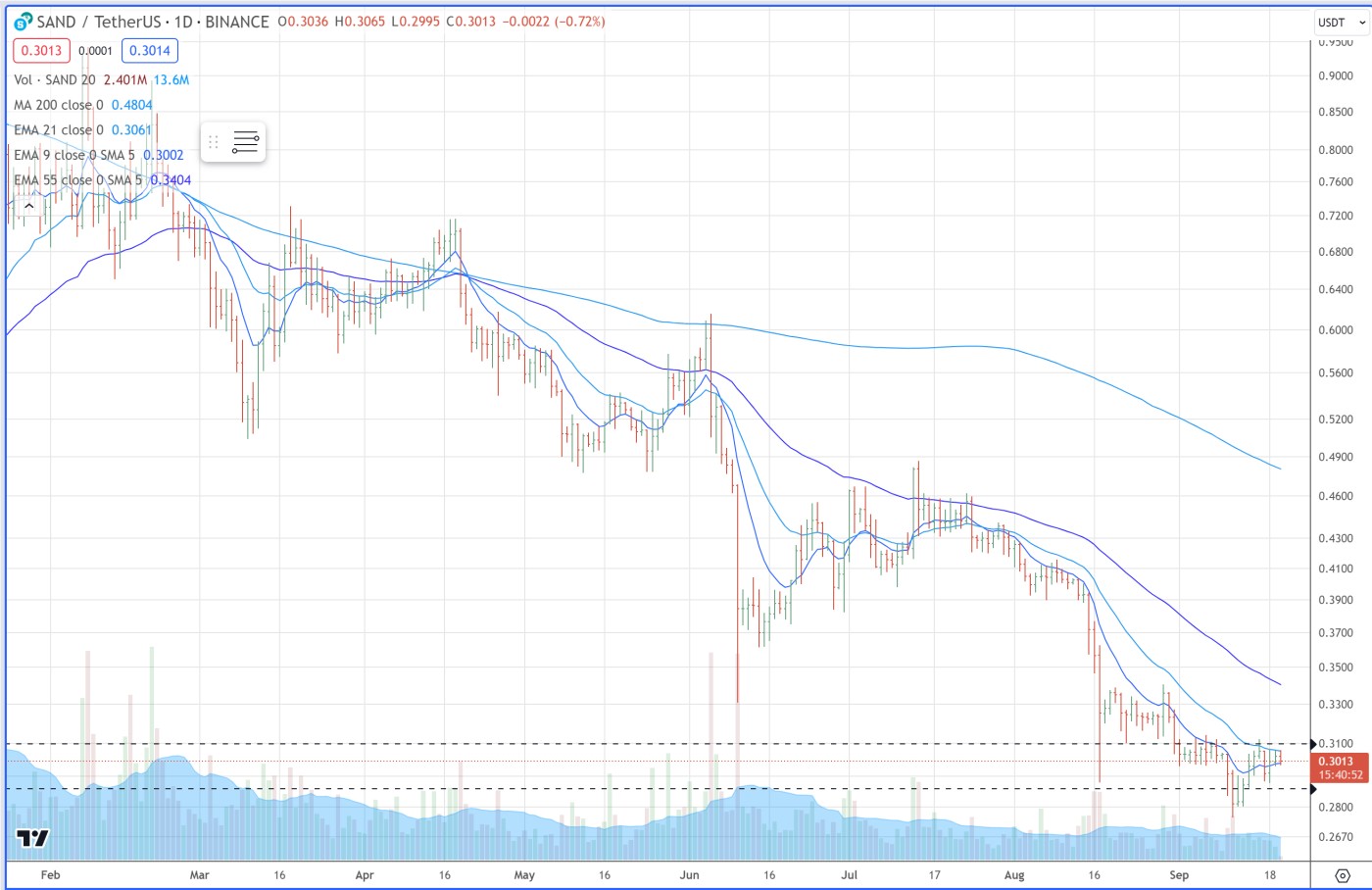Click the Mar label on time axis
This screenshot has width=1372, height=890.
200,875
